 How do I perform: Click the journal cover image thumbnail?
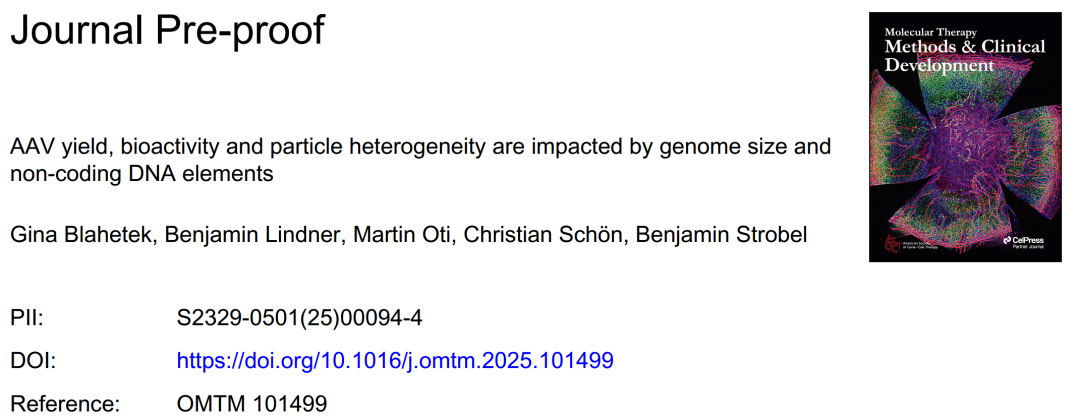[x=965, y=137]
